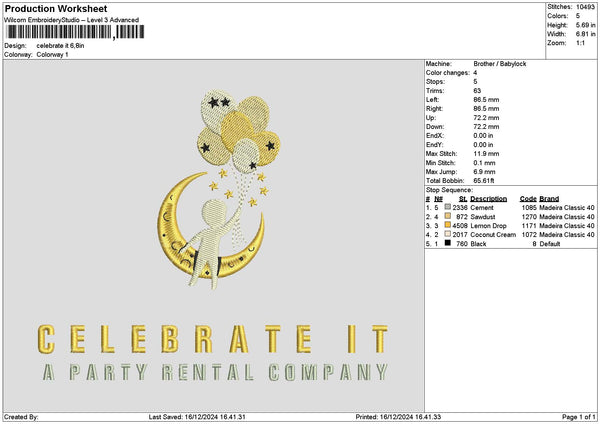Click the Stitches value 10493

[x=585, y=7]
